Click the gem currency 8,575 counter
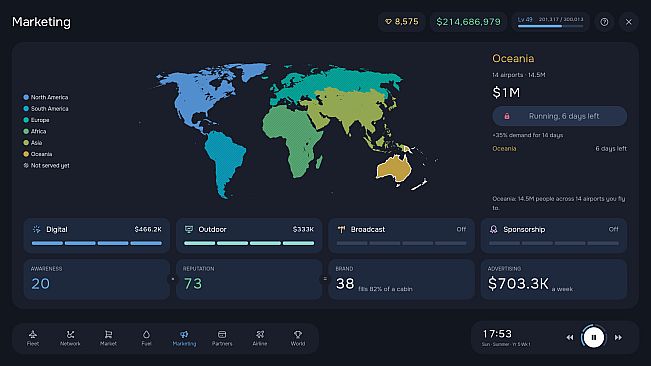 401,22
